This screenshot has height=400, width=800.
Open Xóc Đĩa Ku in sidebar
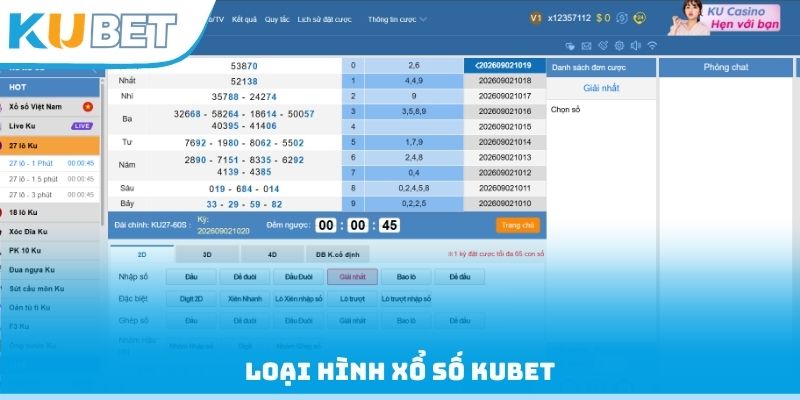tap(49, 232)
